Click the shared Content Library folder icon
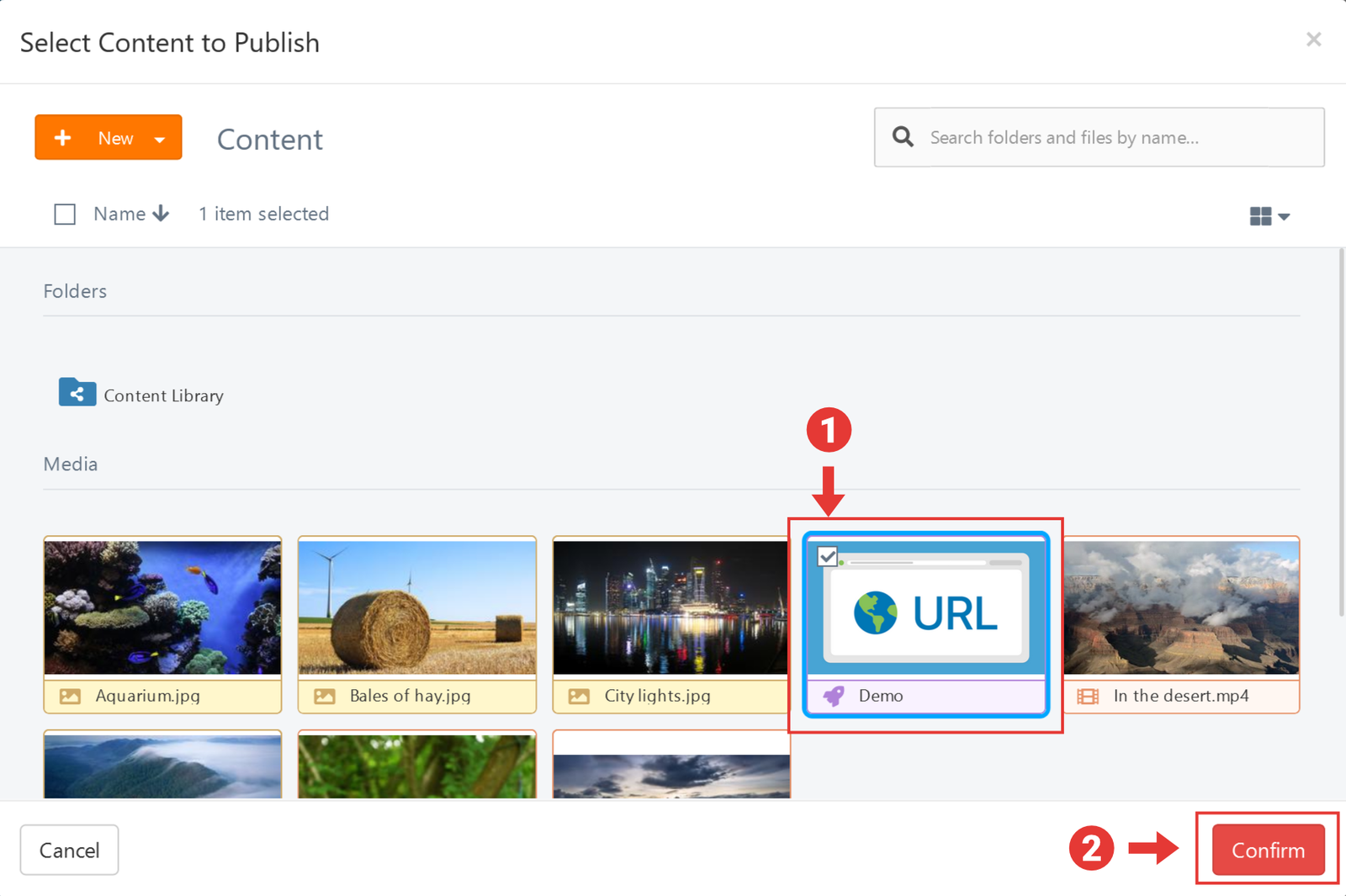The height and width of the screenshot is (896, 1346). 77,392
